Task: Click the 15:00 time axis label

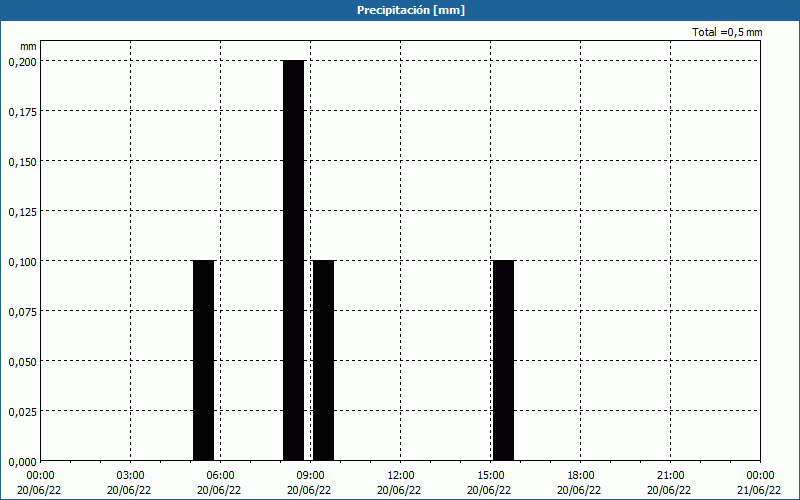Action: [x=490, y=476]
